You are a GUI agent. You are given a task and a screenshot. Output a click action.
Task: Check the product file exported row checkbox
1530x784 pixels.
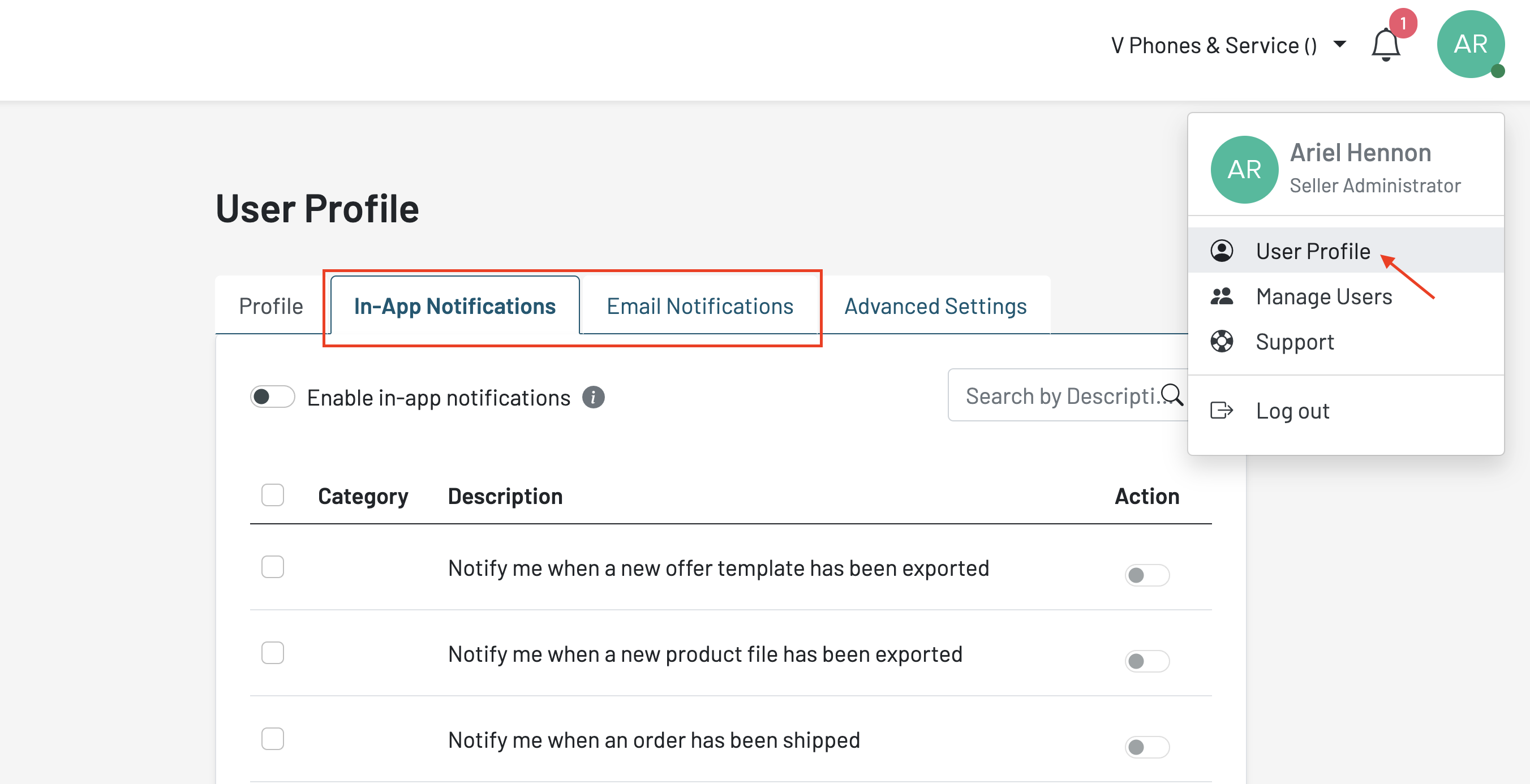coord(273,653)
